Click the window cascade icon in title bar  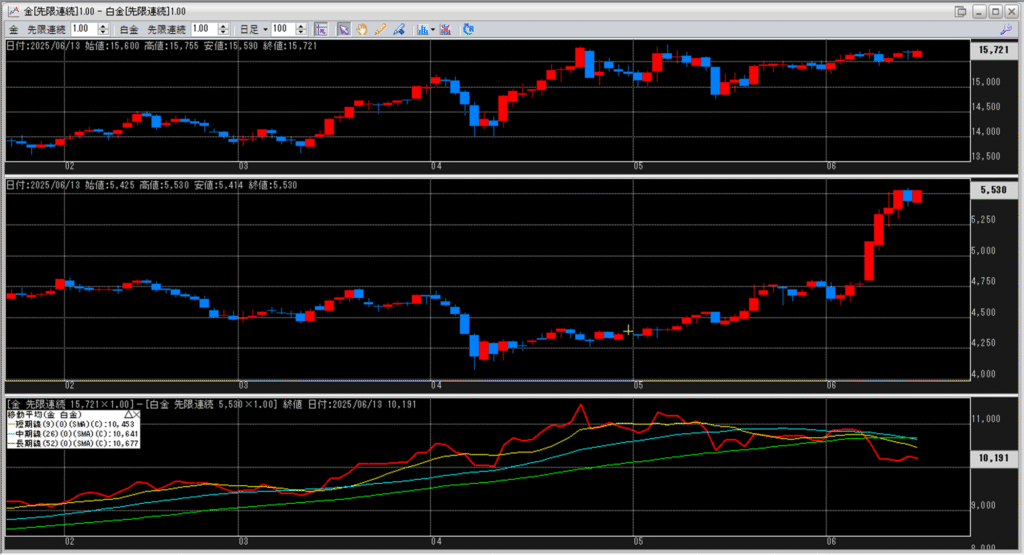tap(961, 11)
